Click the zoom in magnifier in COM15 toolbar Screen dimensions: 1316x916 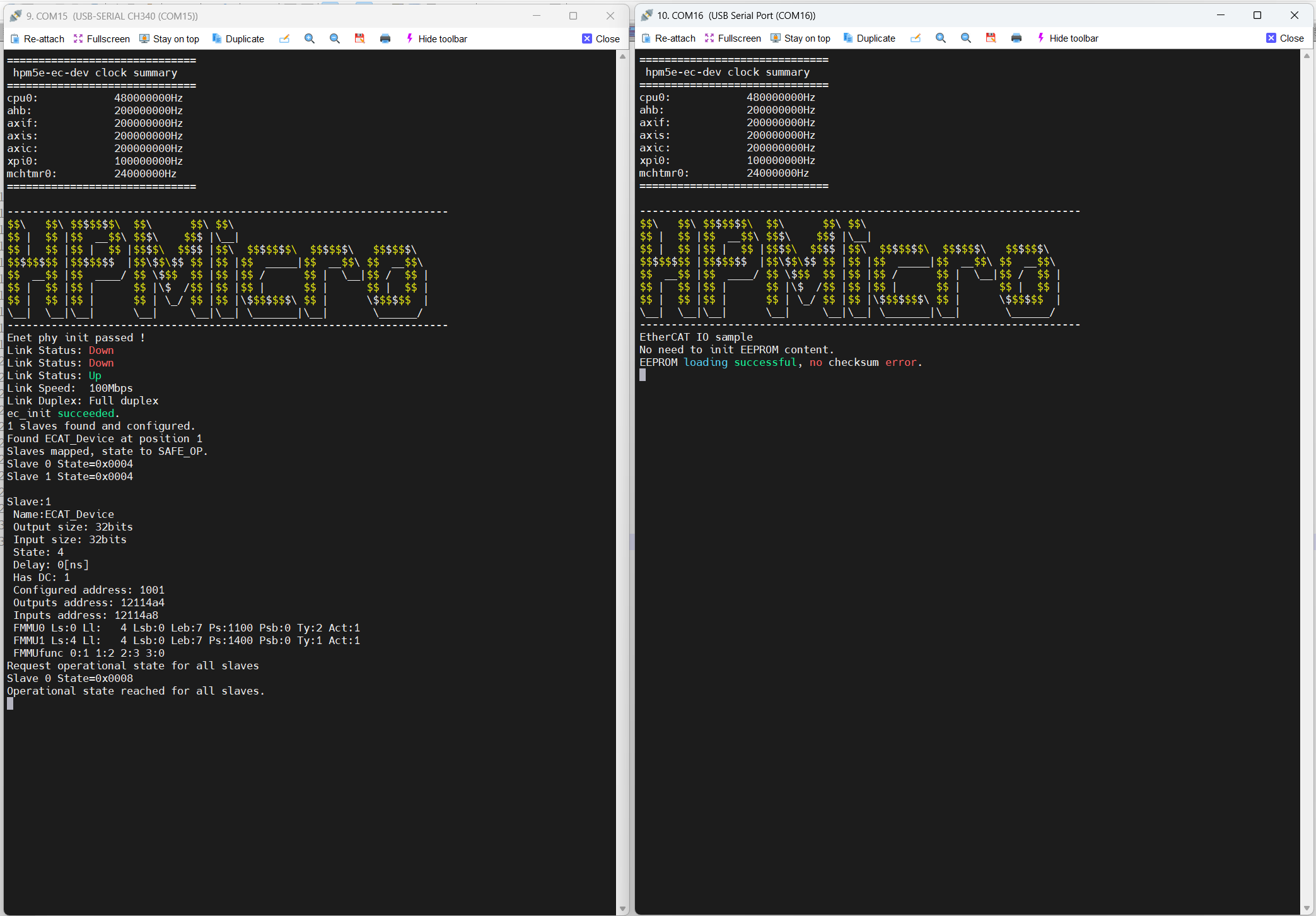[x=310, y=38]
